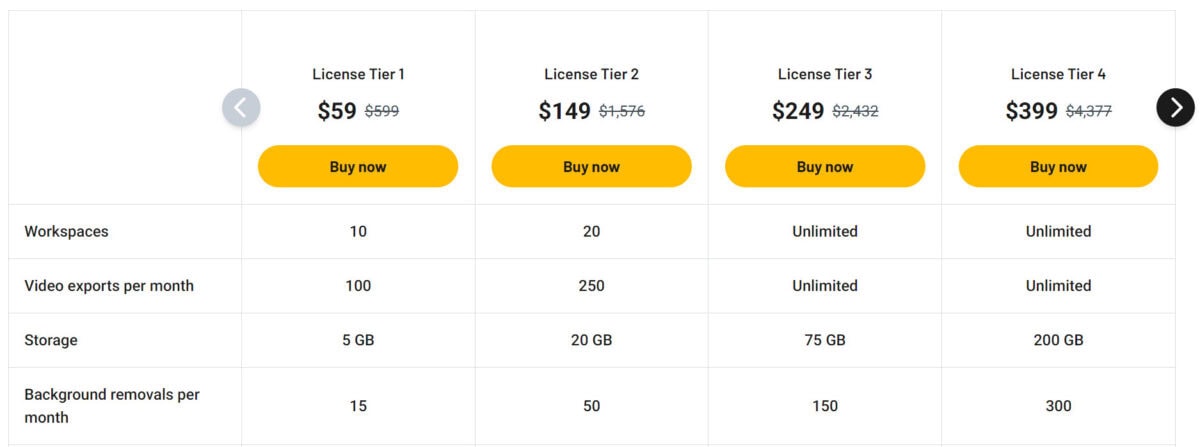Buy now License Tier 1
Image resolution: width=1200 pixels, height=447 pixels.
(358, 166)
